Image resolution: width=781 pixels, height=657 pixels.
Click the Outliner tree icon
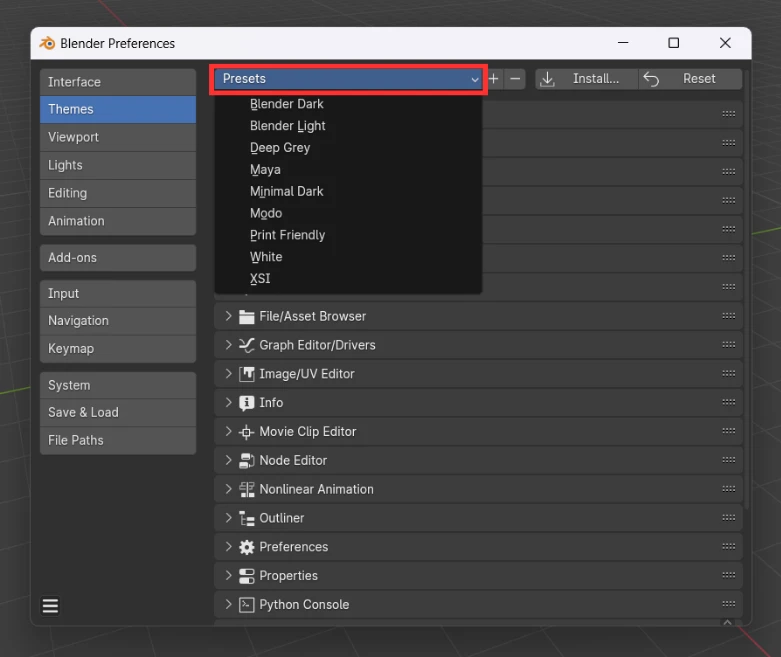[247, 519]
